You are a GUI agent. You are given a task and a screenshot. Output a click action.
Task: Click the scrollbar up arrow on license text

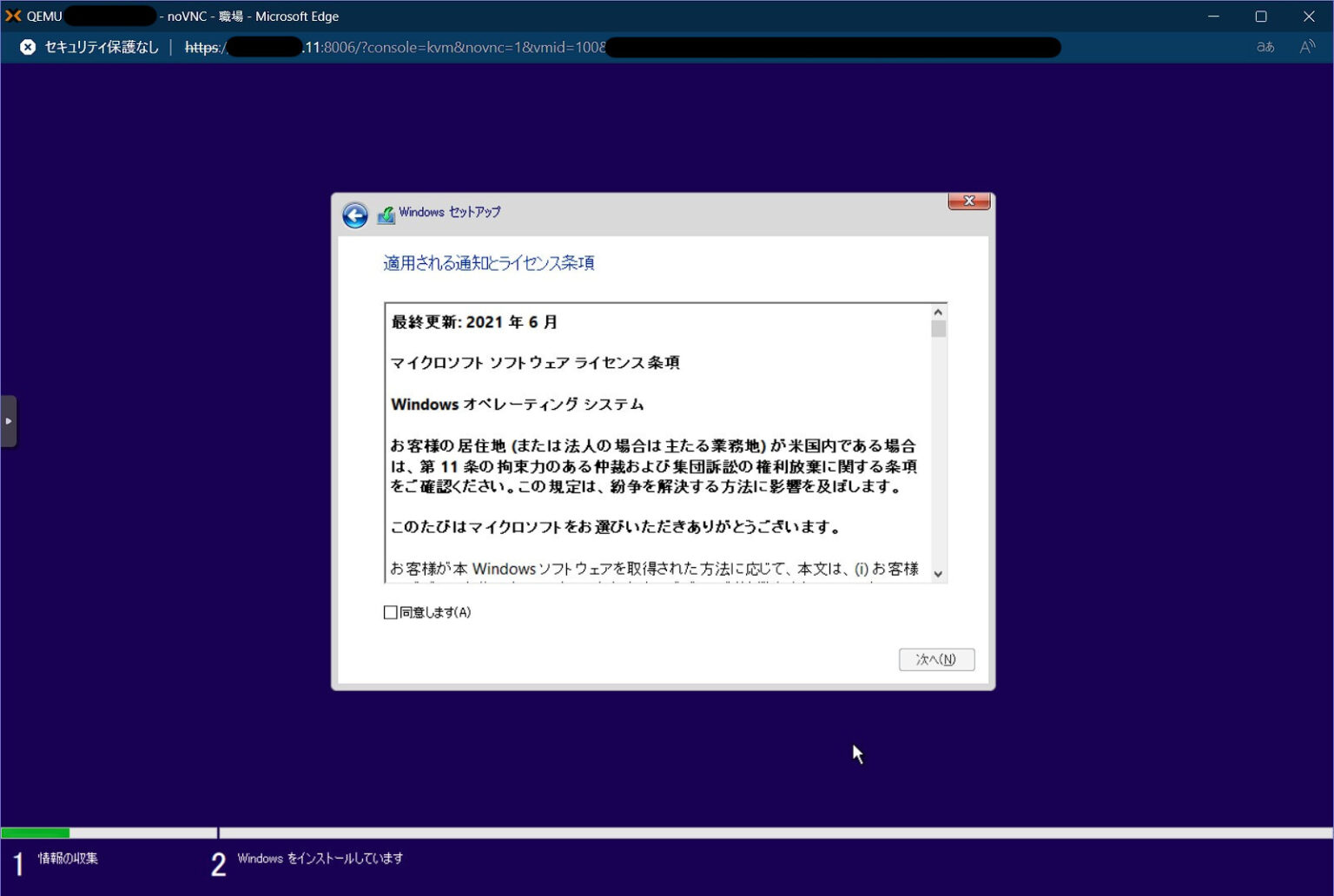pos(938,310)
